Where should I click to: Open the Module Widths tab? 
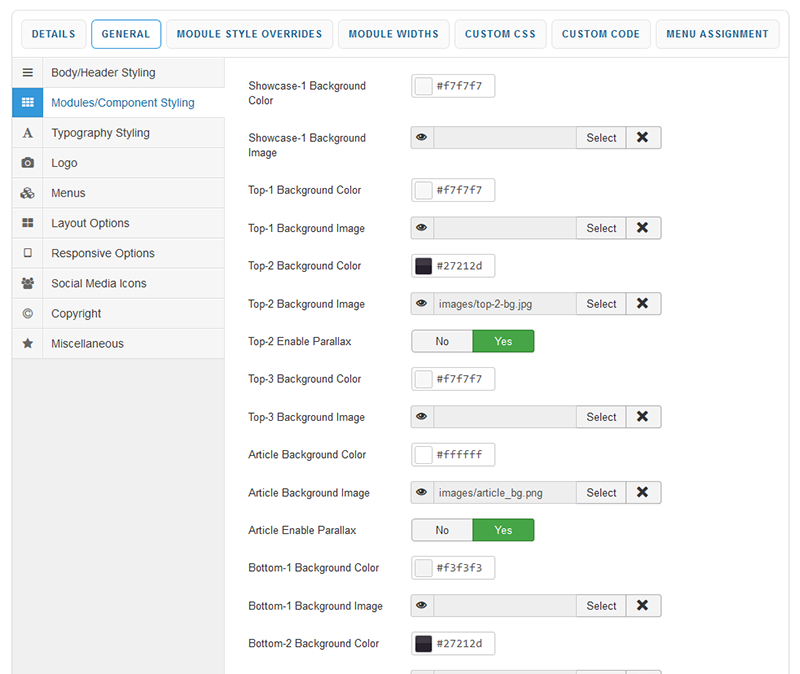click(x=393, y=34)
